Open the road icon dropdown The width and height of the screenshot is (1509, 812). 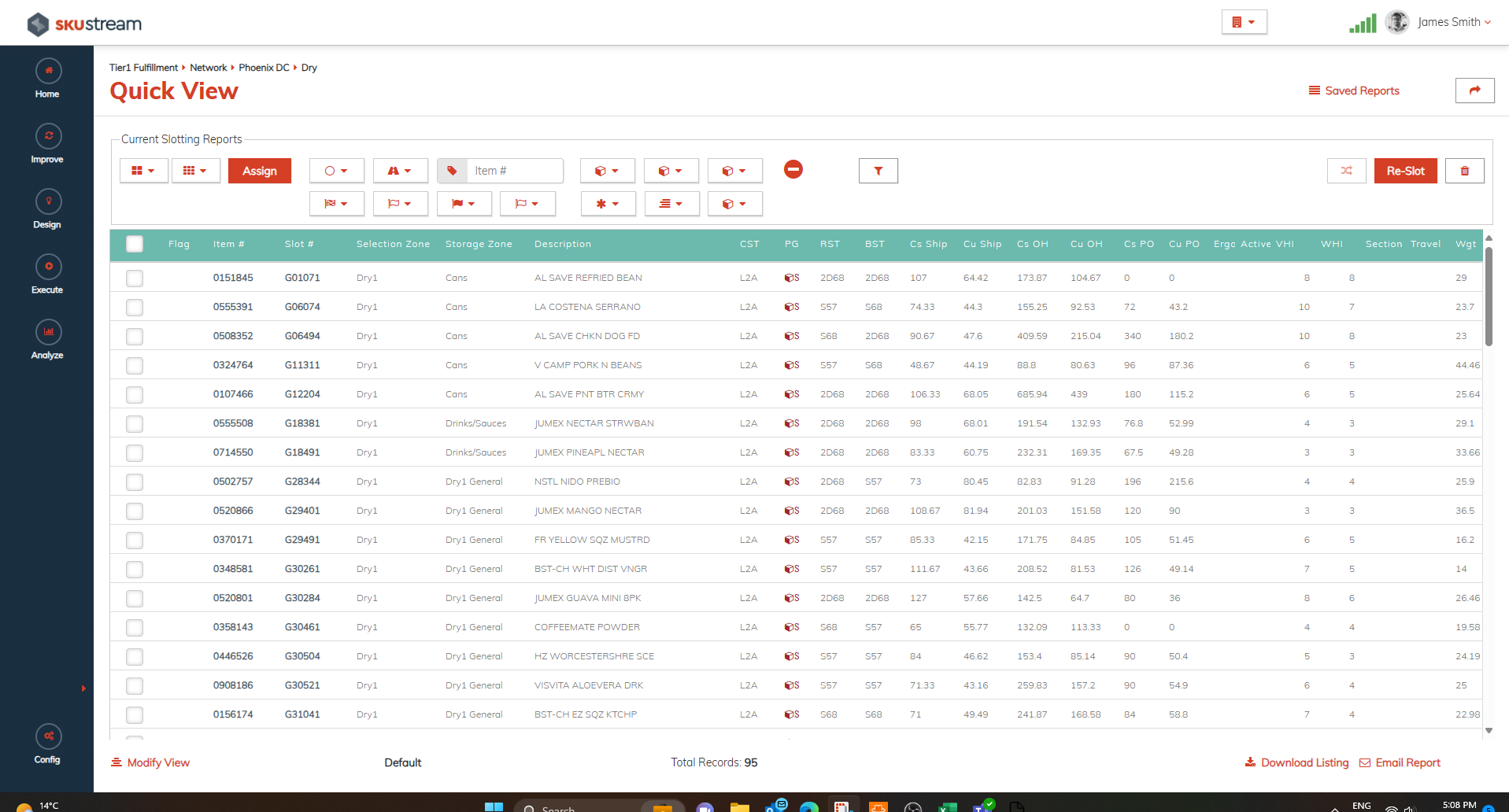click(x=400, y=171)
